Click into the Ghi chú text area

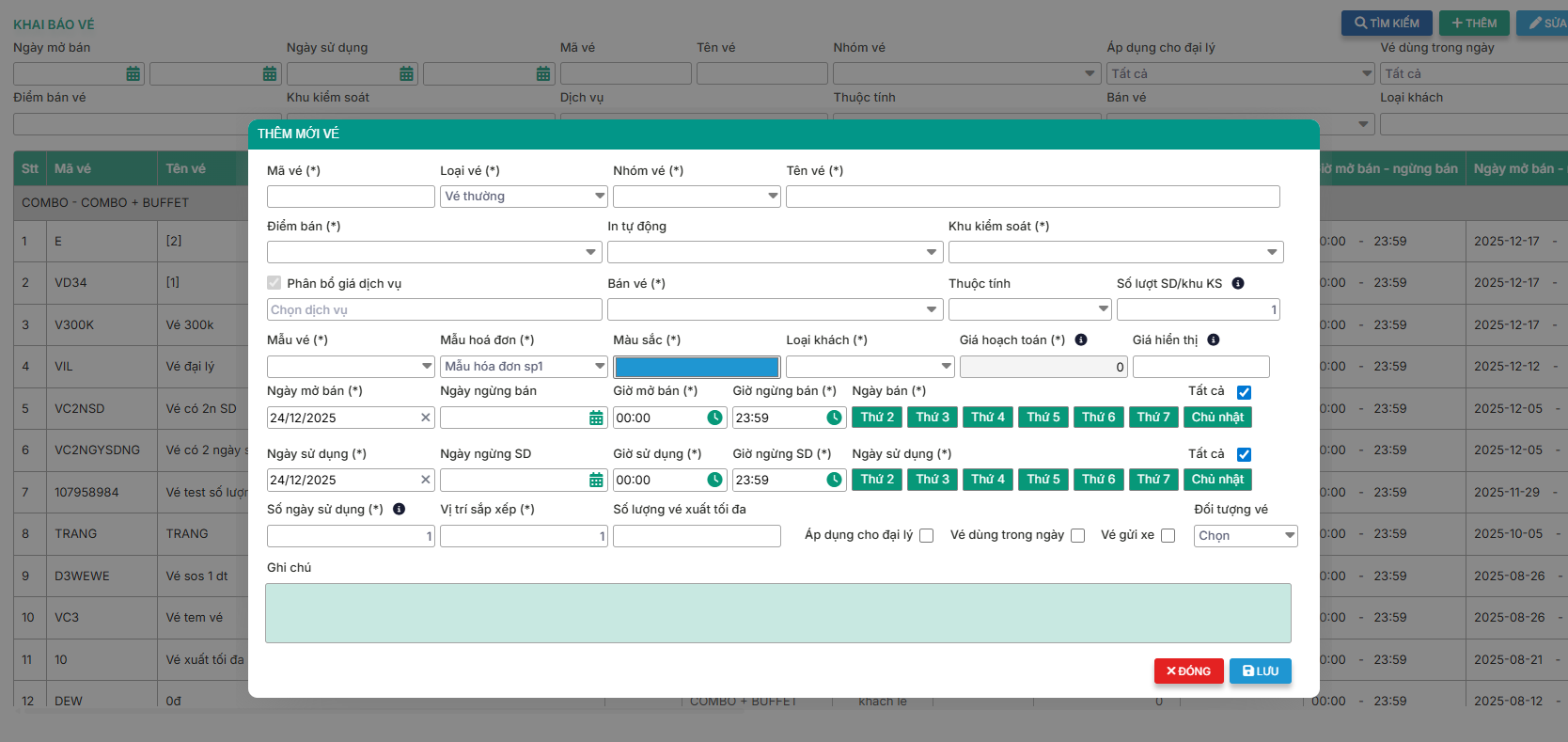point(777,613)
